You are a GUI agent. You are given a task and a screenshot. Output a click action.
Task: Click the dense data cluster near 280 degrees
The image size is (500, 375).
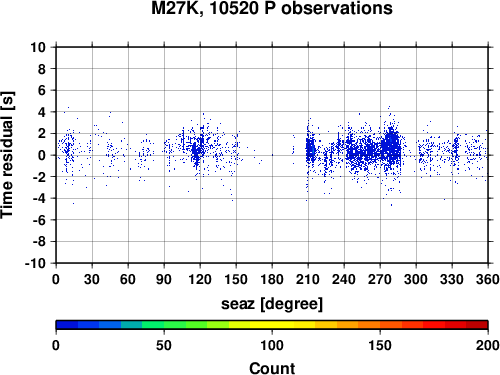[392, 147]
